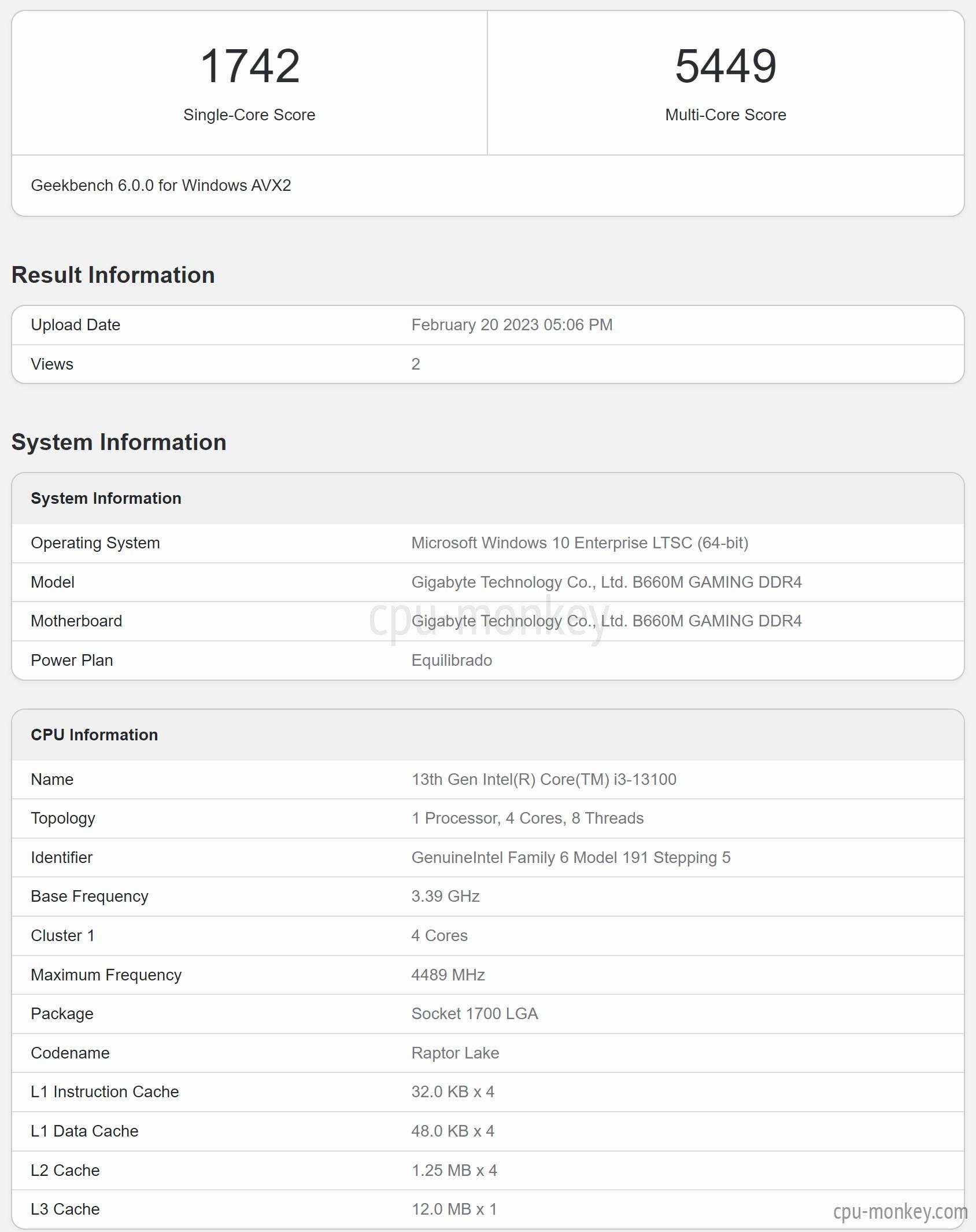Select the multi-core score 5449
This screenshot has width=976, height=1232.
click(726, 66)
